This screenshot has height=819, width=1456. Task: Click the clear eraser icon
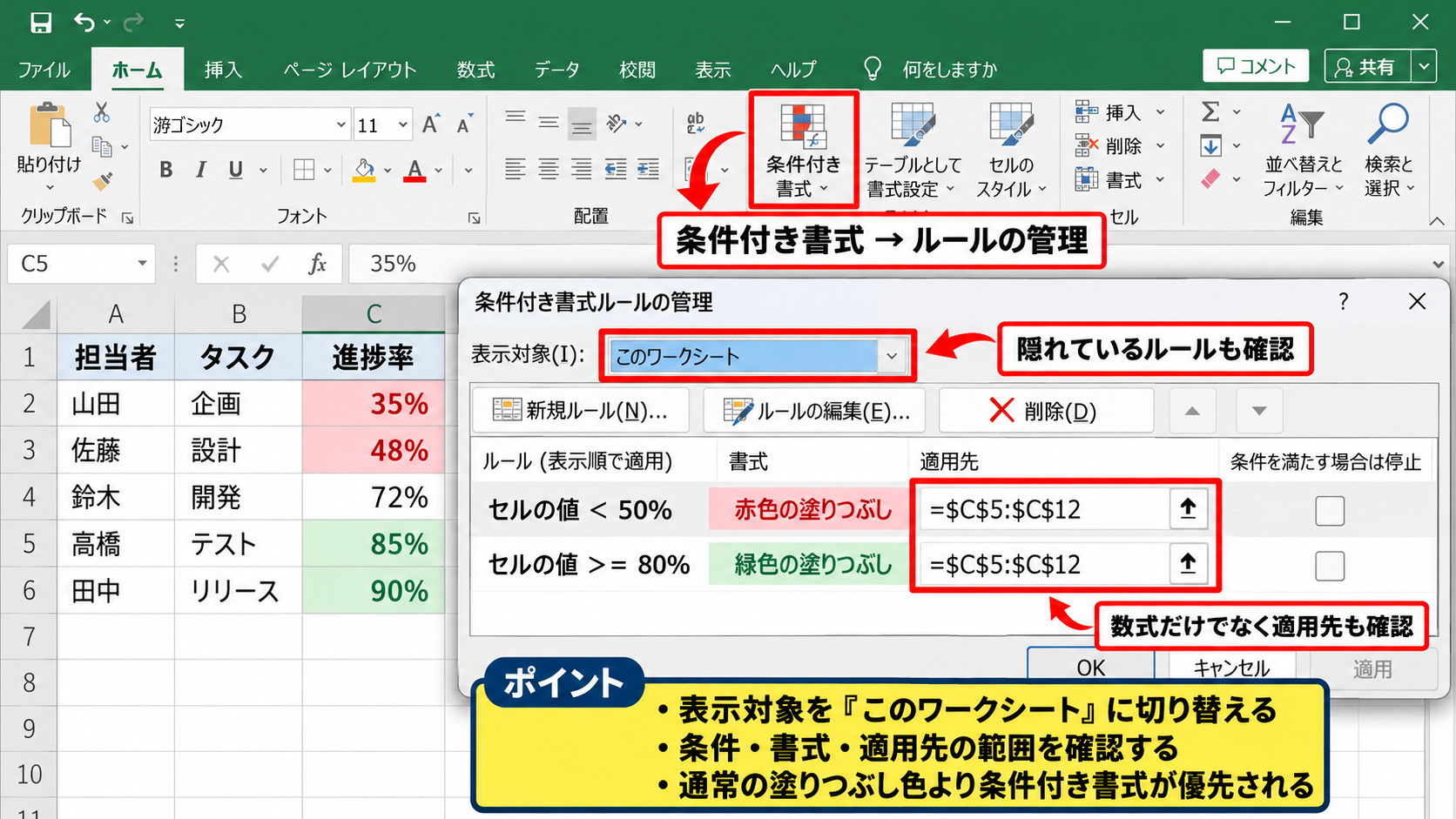[x=1210, y=179]
